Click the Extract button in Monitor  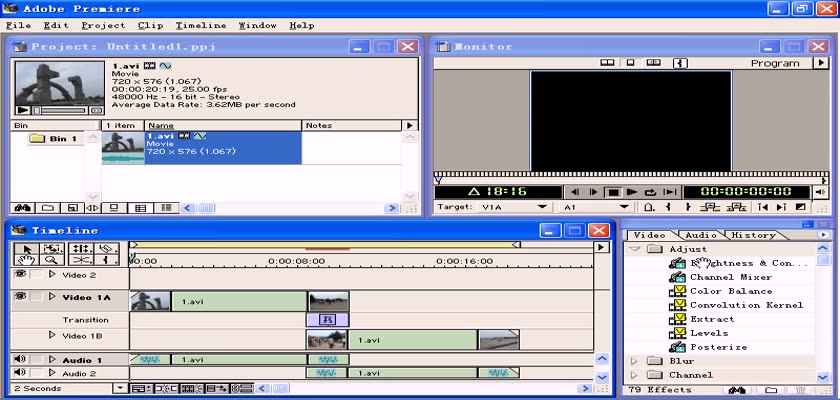pyautogui.click(x=737, y=207)
